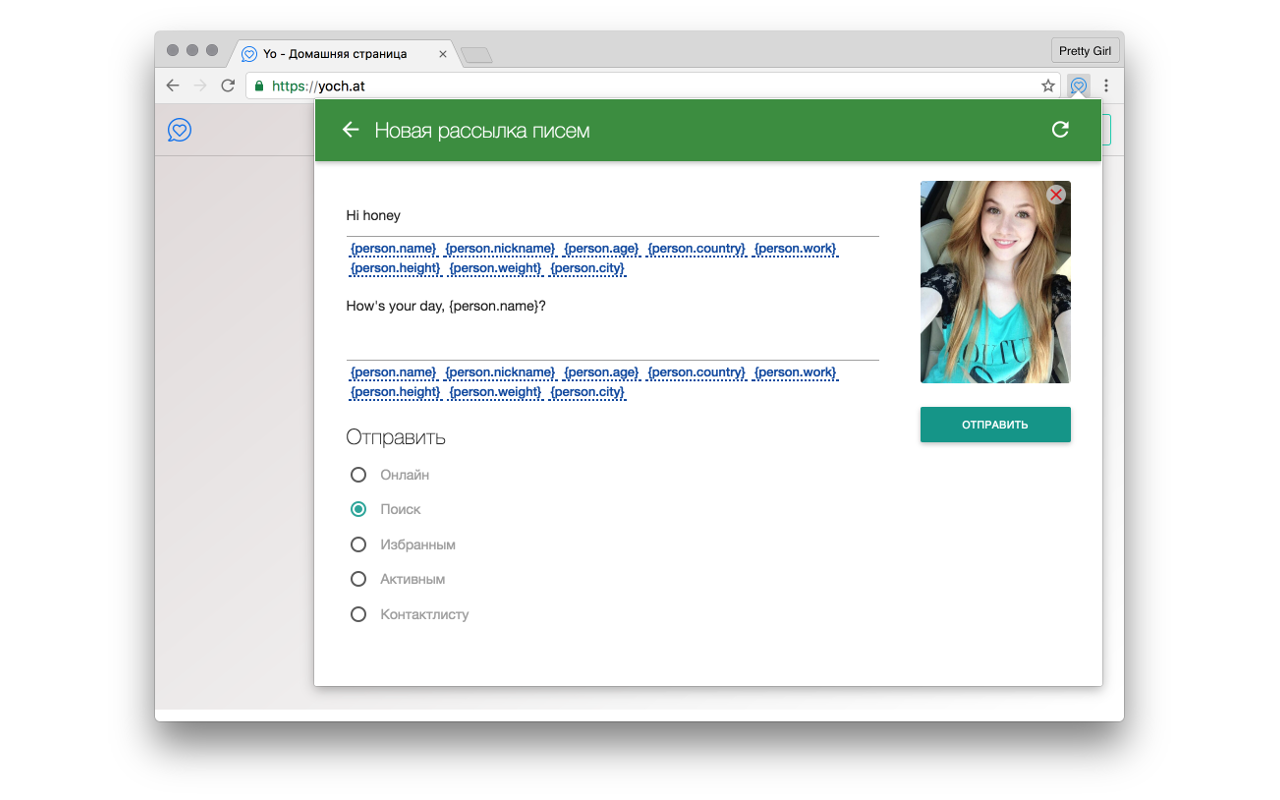Image resolution: width=1280 pixels, height=800 pixels.
Task: Refresh the mailing form using the header reload icon
Action: pyautogui.click(x=1060, y=130)
